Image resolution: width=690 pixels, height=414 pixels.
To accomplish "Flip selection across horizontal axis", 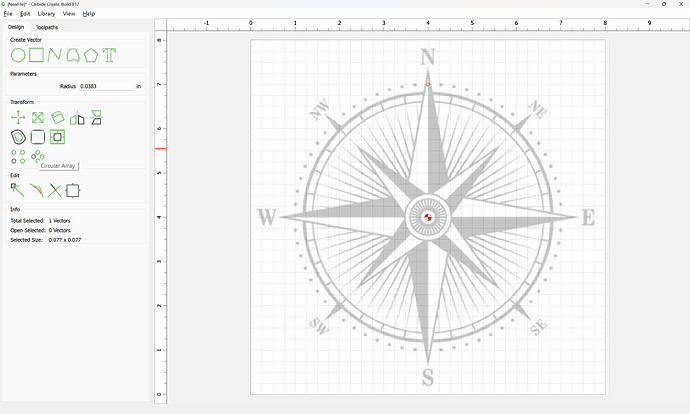I will pos(96,118).
